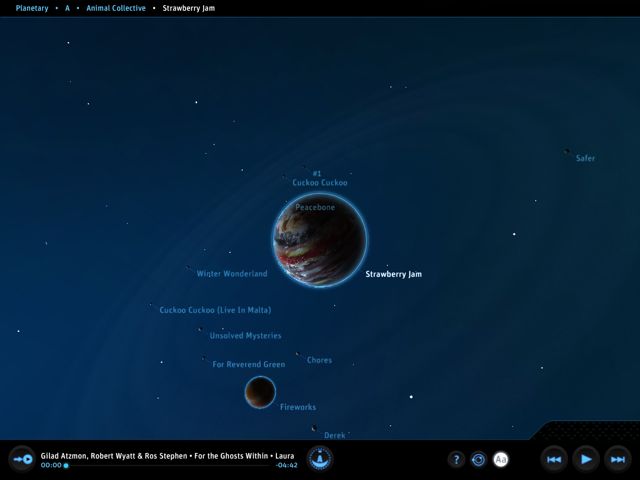Select Strawberry Jam breadcrumb

click(189, 8)
